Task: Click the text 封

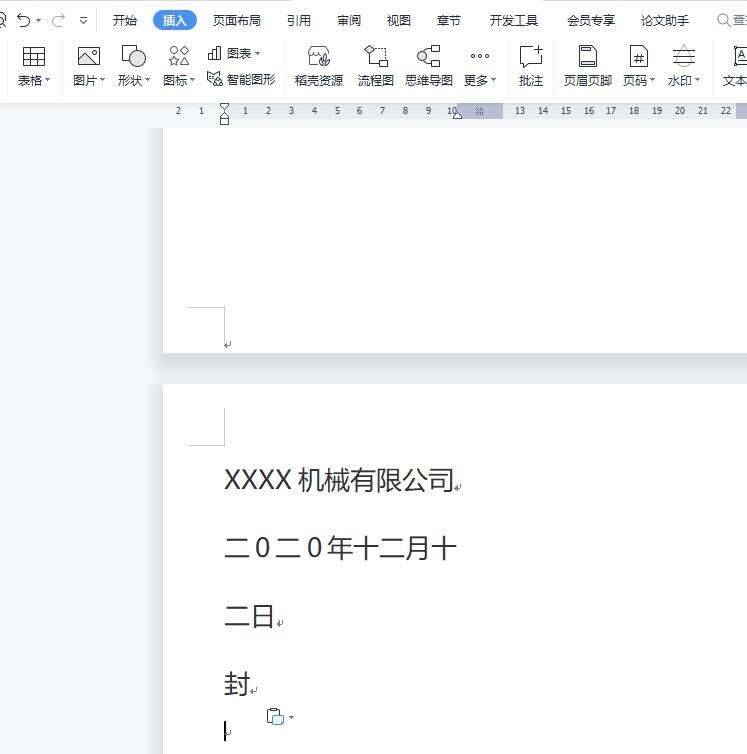Action: click(237, 684)
